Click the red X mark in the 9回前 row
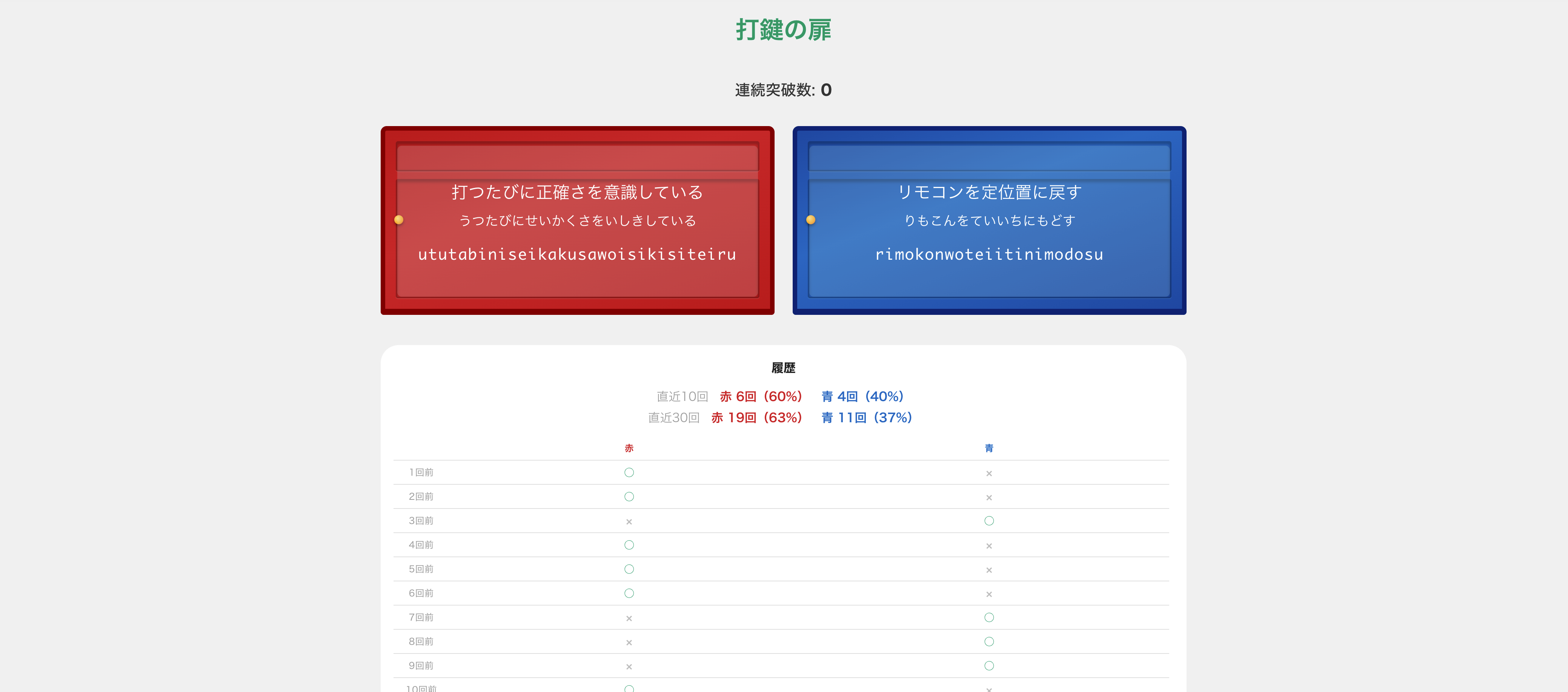 pyautogui.click(x=629, y=667)
